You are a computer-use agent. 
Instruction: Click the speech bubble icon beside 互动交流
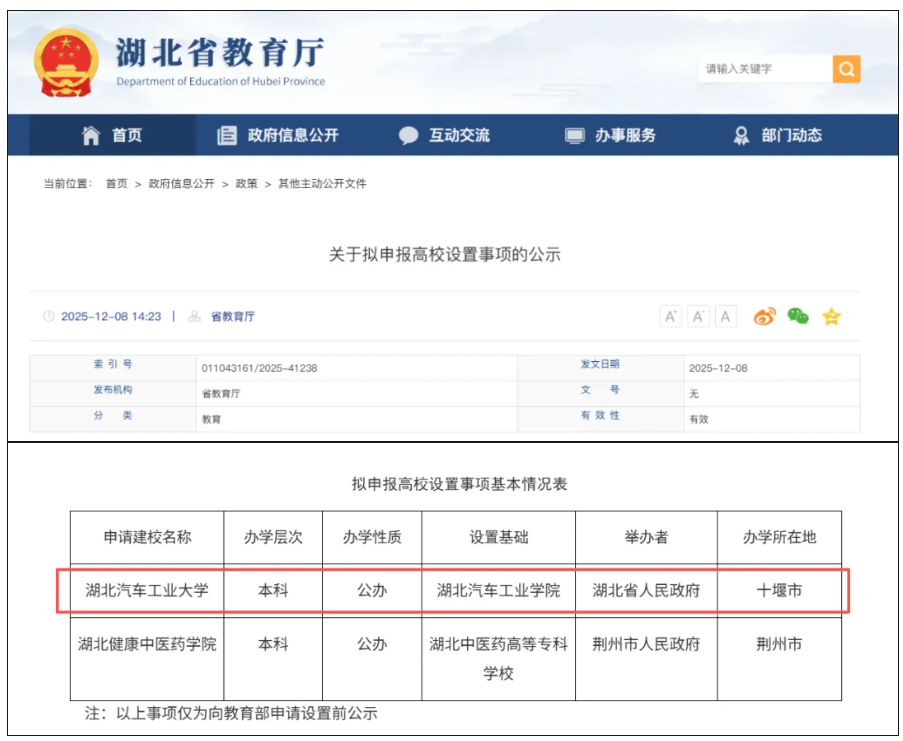[408, 135]
